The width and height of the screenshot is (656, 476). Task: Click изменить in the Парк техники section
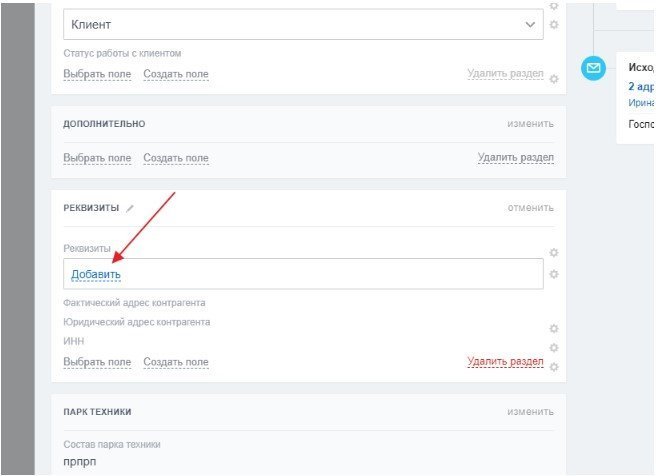(529, 412)
